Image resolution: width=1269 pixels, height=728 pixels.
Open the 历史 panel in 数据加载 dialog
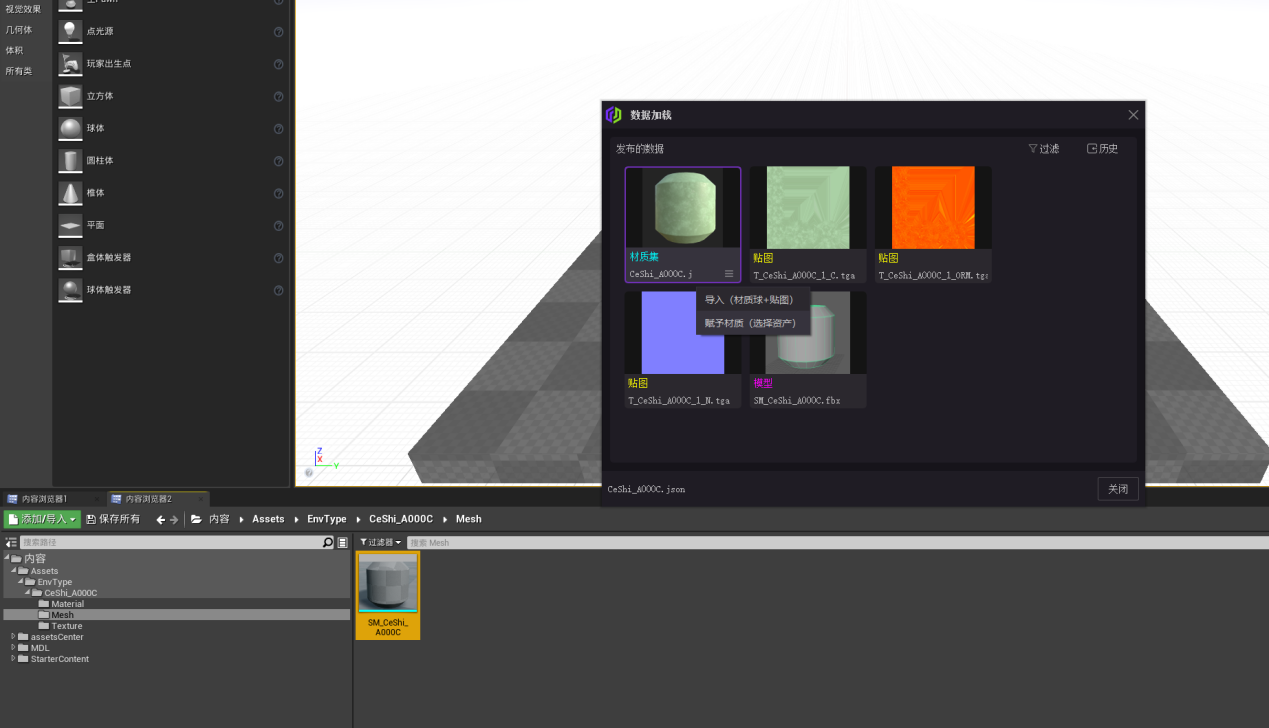tap(1102, 148)
